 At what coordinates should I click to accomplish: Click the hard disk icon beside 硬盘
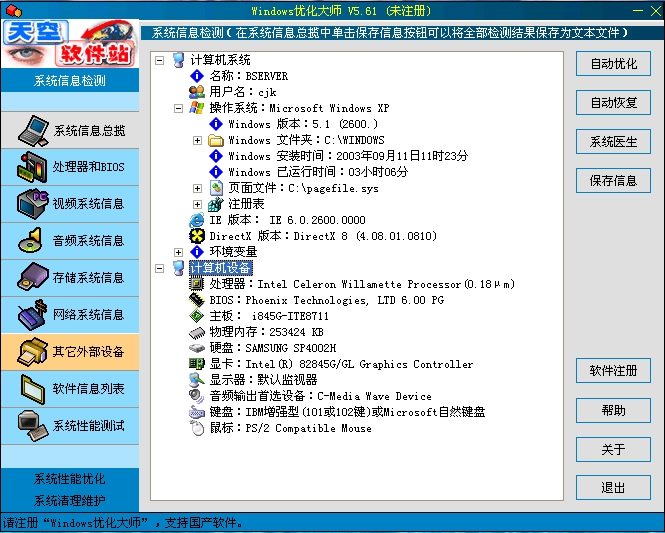point(197,348)
